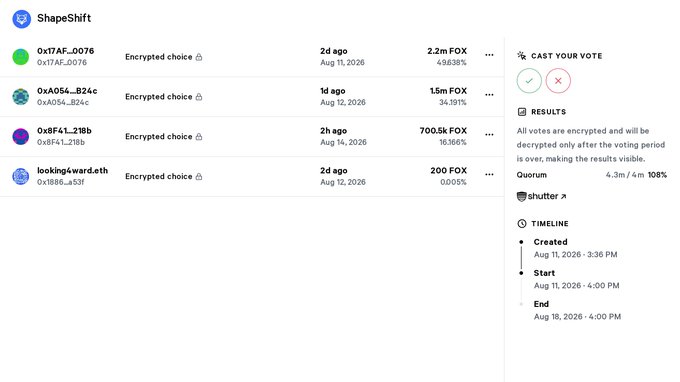Open more options for 200 FOX vote
This screenshot has width=680, height=382.
pyautogui.click(x=489, y=175)
